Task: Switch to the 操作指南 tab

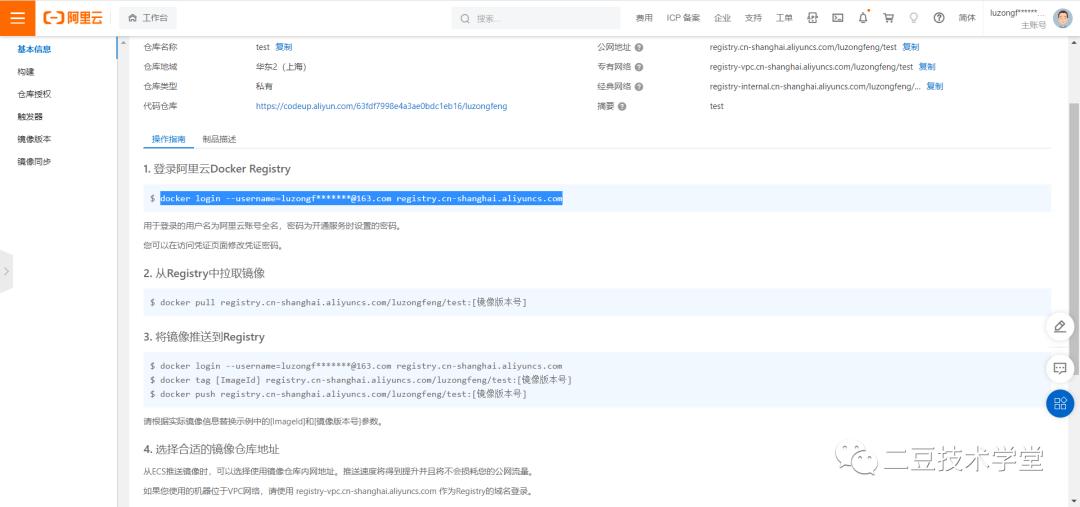Action: 169,139
